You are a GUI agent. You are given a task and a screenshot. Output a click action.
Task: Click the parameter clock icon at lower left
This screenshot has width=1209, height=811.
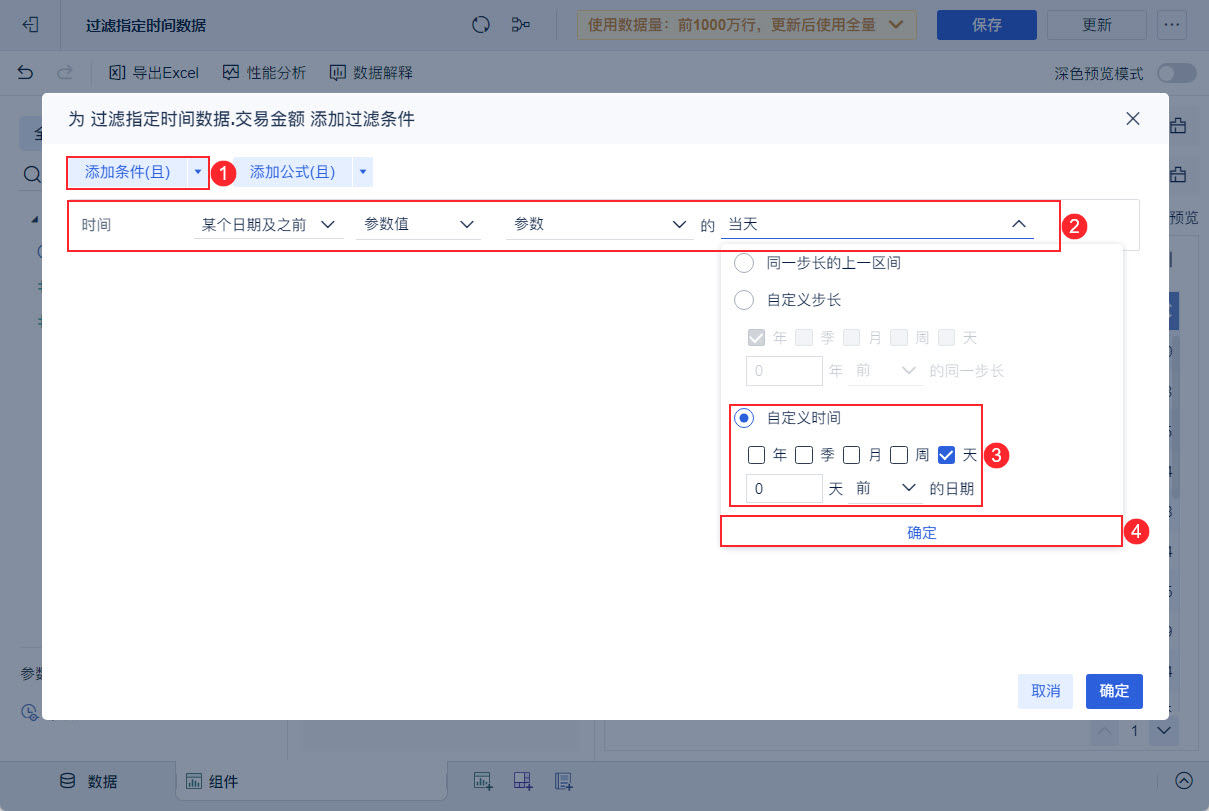tap(30, 712)
